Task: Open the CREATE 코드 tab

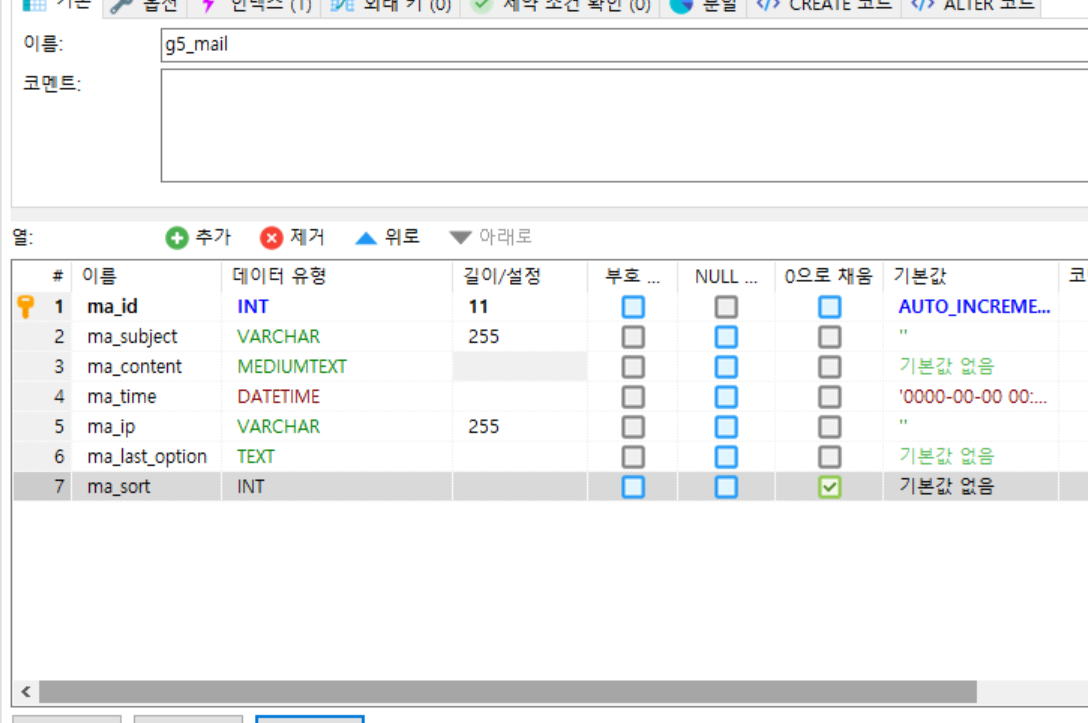Action: click(825, 5)
